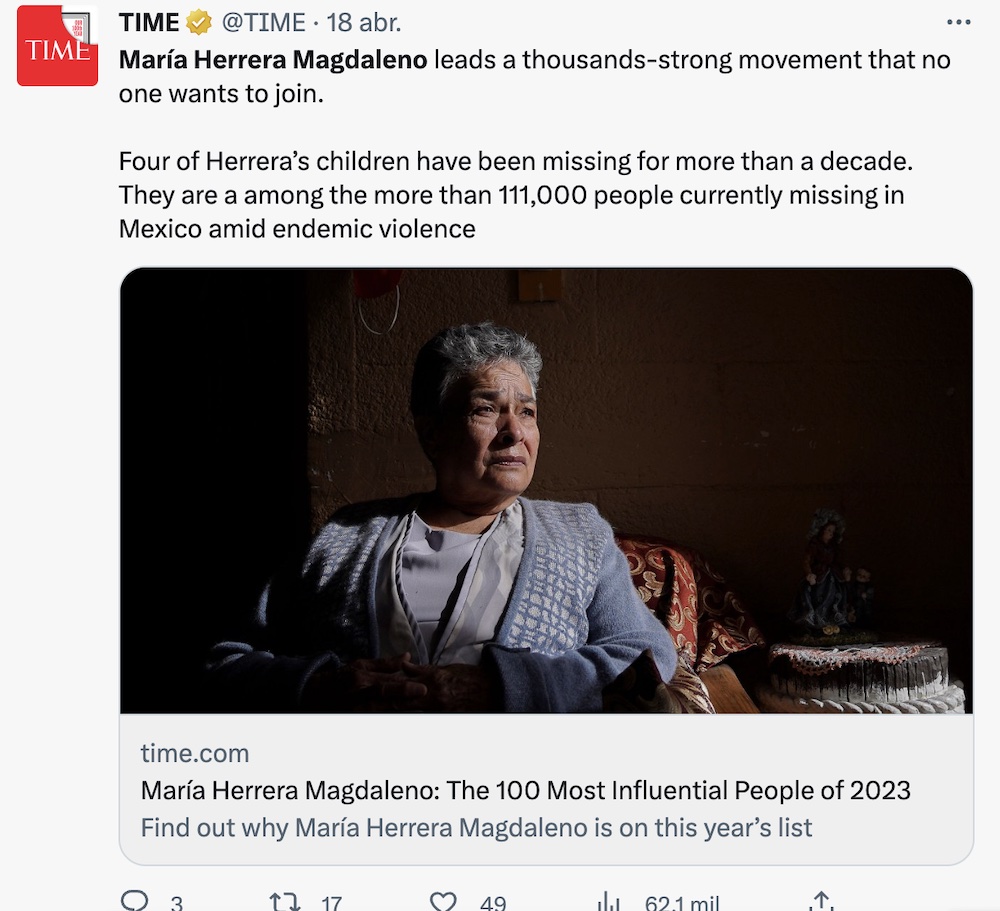Image resolution: width=1000 pixels, height=911 pixels.
Task: Share the tweet via share icon
Action: (x=821, y=901)
